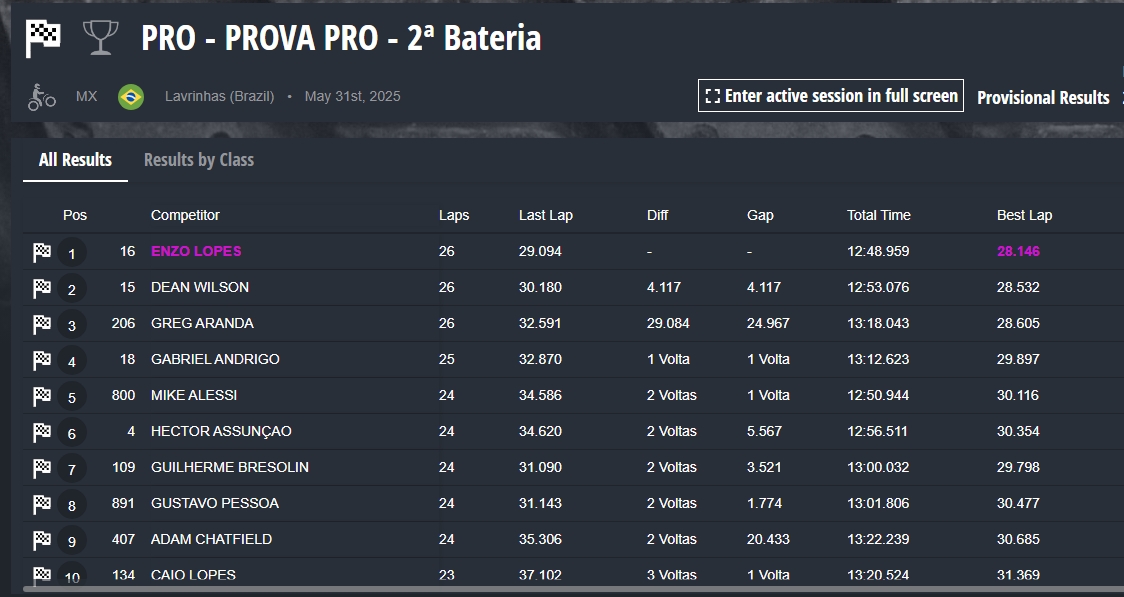Sort by the Total Time column header
This screenshot has height=597, width=1124.
coord(879,215)
